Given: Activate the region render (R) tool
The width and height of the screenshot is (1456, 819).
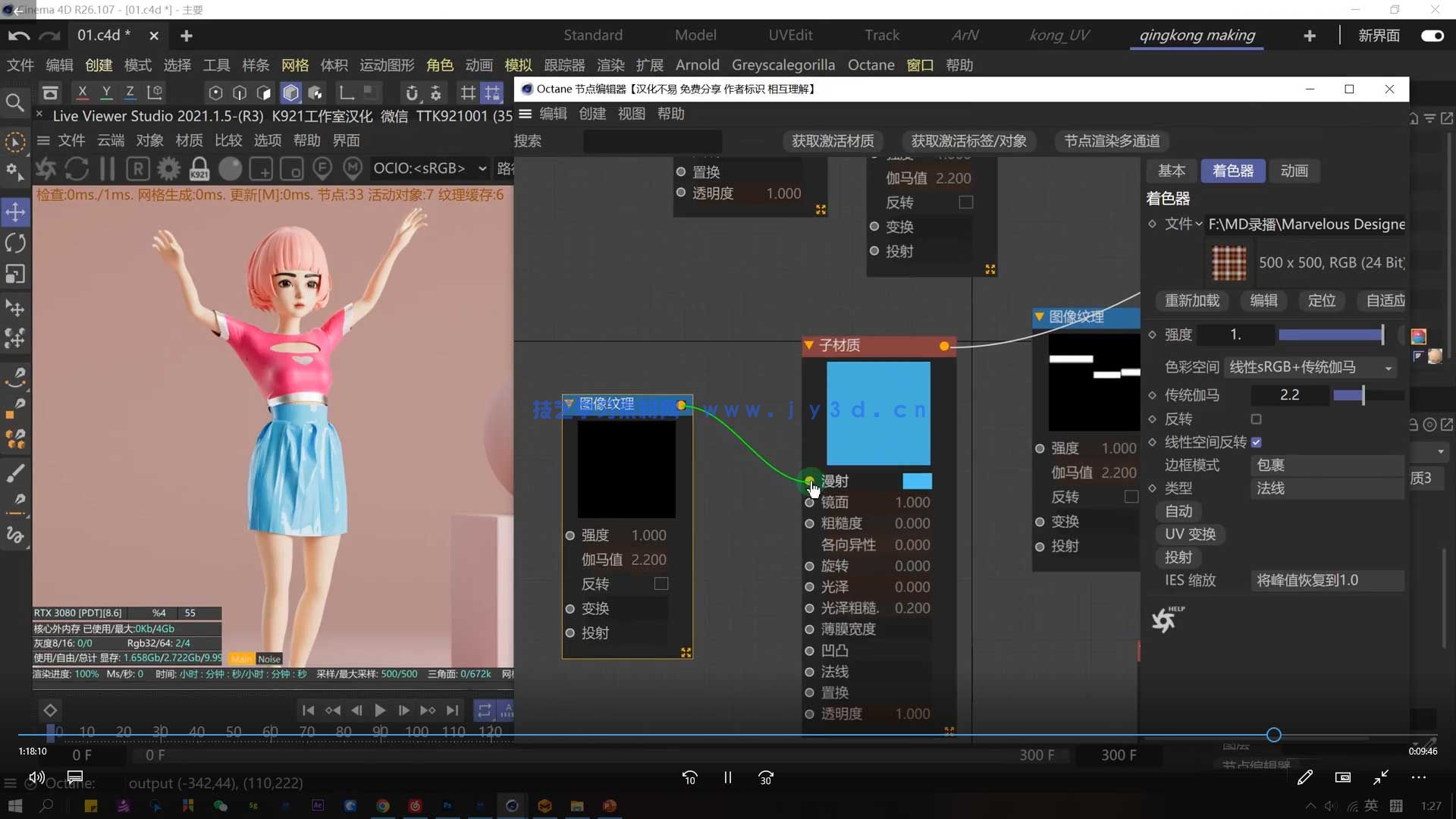Looking at the screenshot, I should pyautogui.click(x=137, y=168).
